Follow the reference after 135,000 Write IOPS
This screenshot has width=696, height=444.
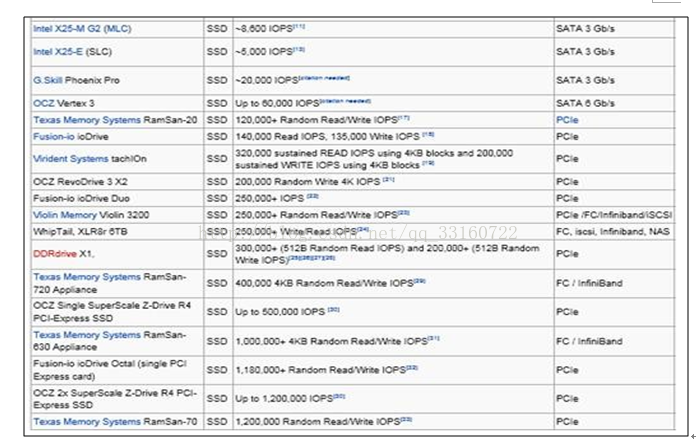point(428,135)
